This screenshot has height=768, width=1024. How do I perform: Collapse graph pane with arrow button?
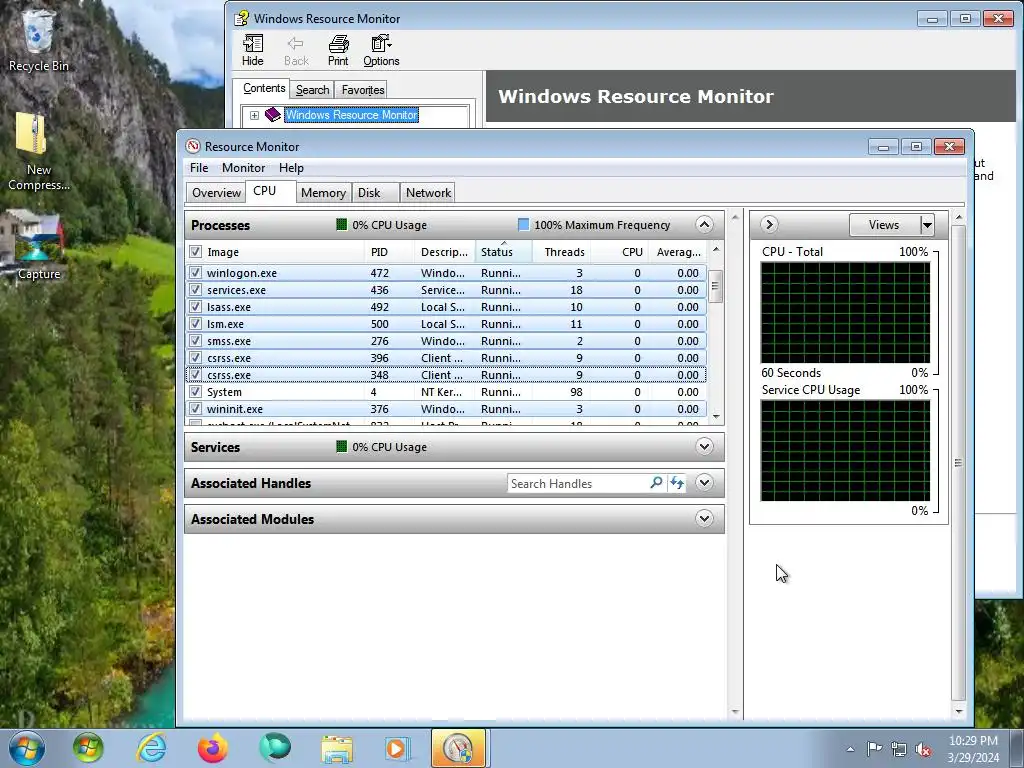(769, 225)
